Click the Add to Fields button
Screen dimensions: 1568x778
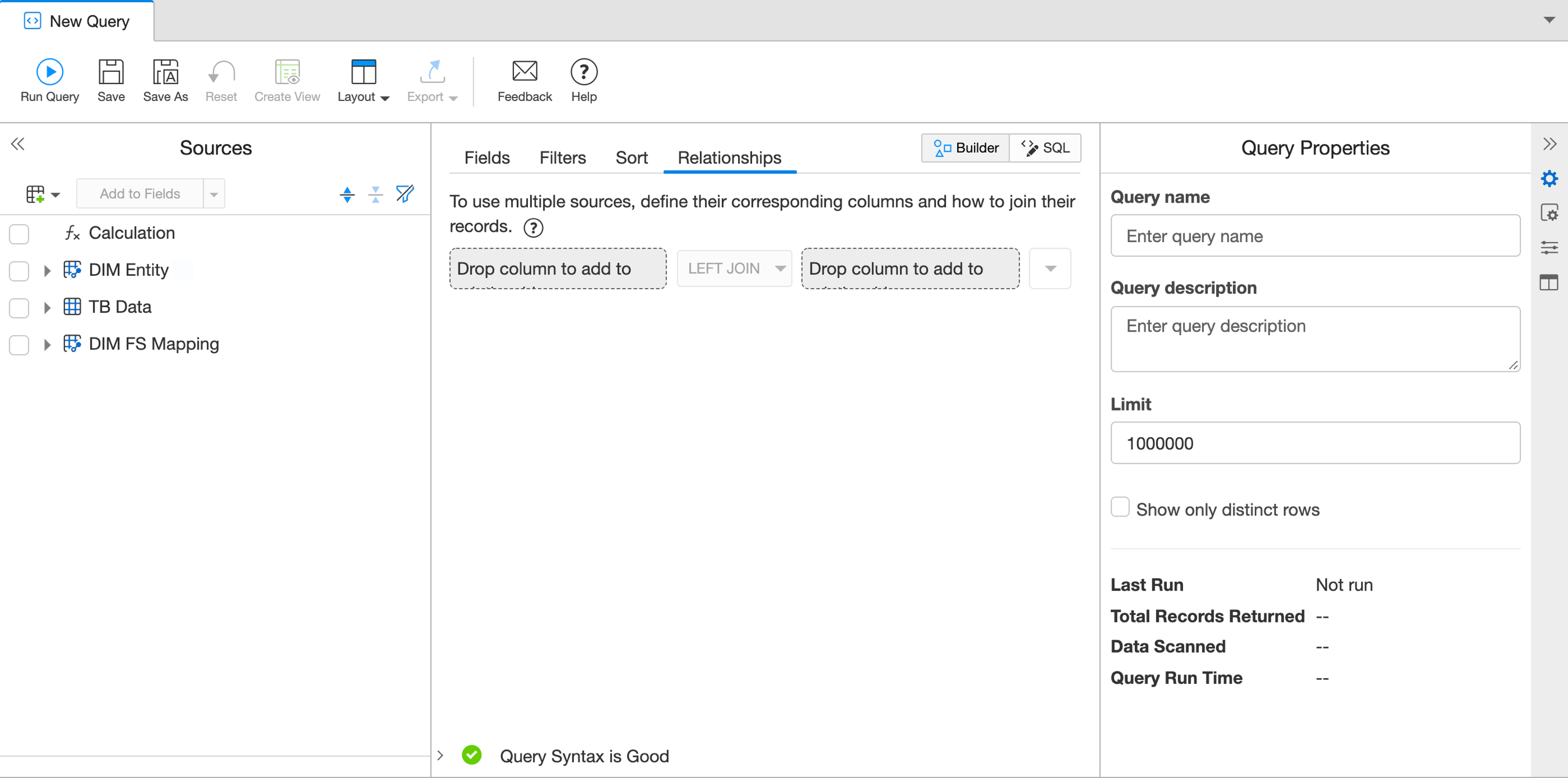[141, 193]
